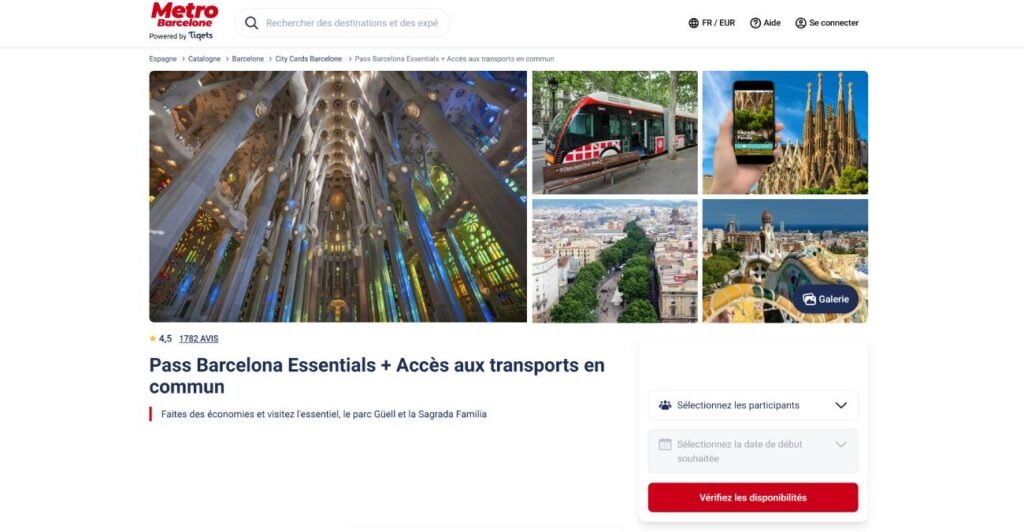Open the start date selection dropdown

pyautogui.click(x=753, y=451)
